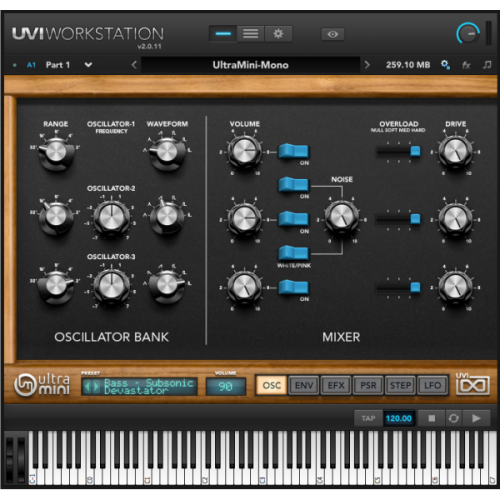Click the first row Drive knob
This screenshot has height=500, width=500.
tap(455, 151)
